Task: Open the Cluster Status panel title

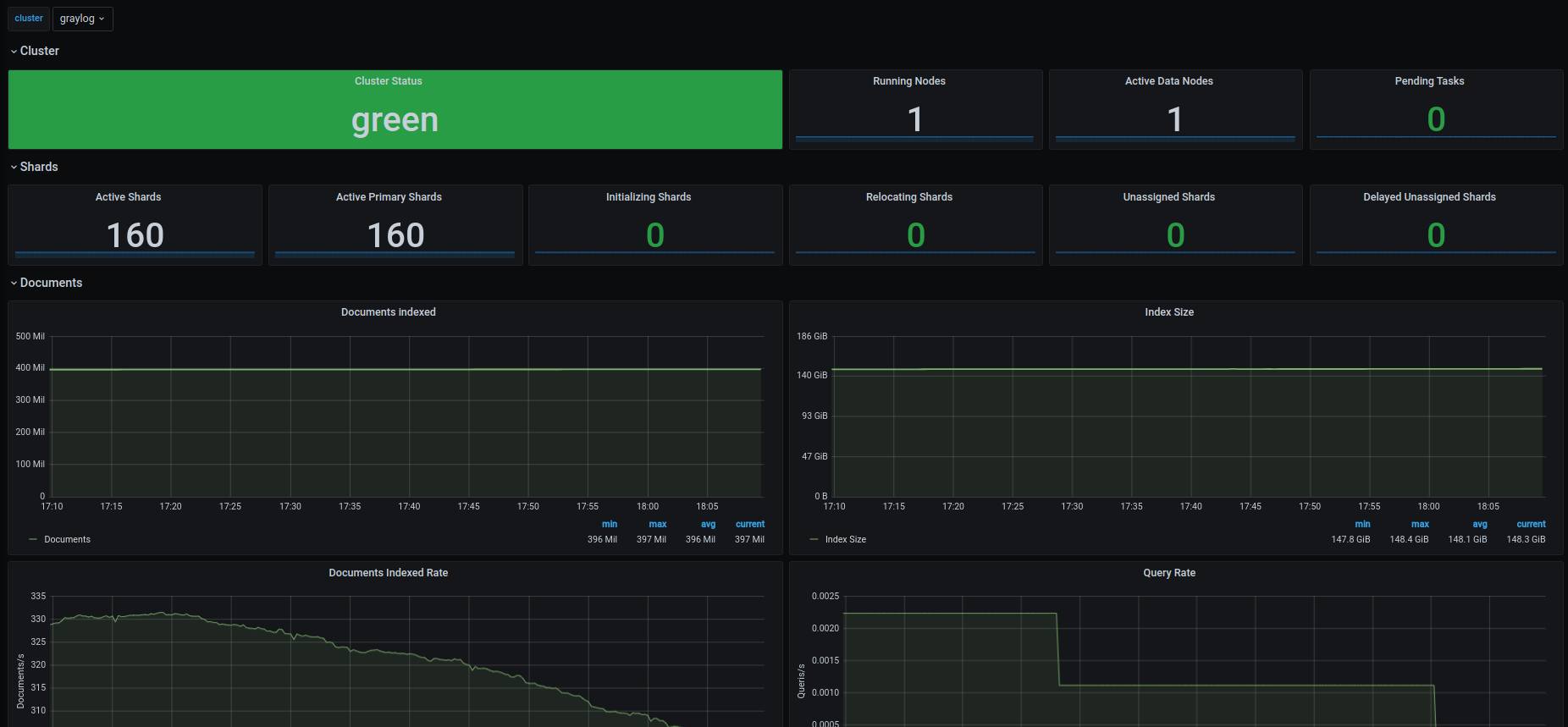Action: [389, 81]
